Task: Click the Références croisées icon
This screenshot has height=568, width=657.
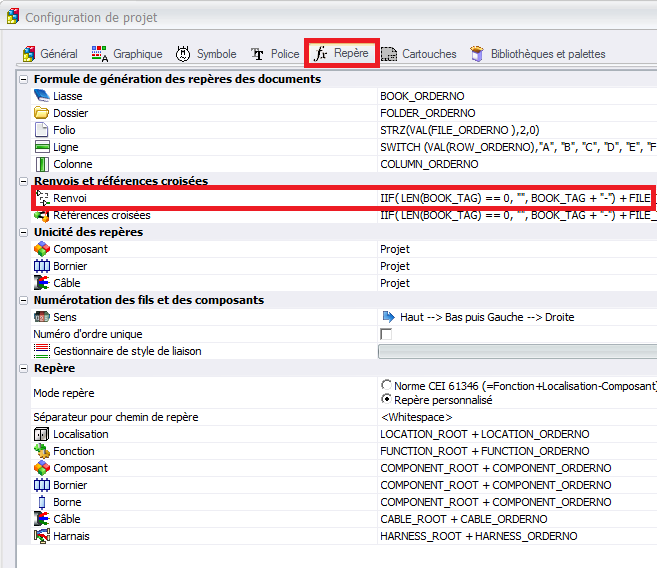Action: tap(41, 216)
